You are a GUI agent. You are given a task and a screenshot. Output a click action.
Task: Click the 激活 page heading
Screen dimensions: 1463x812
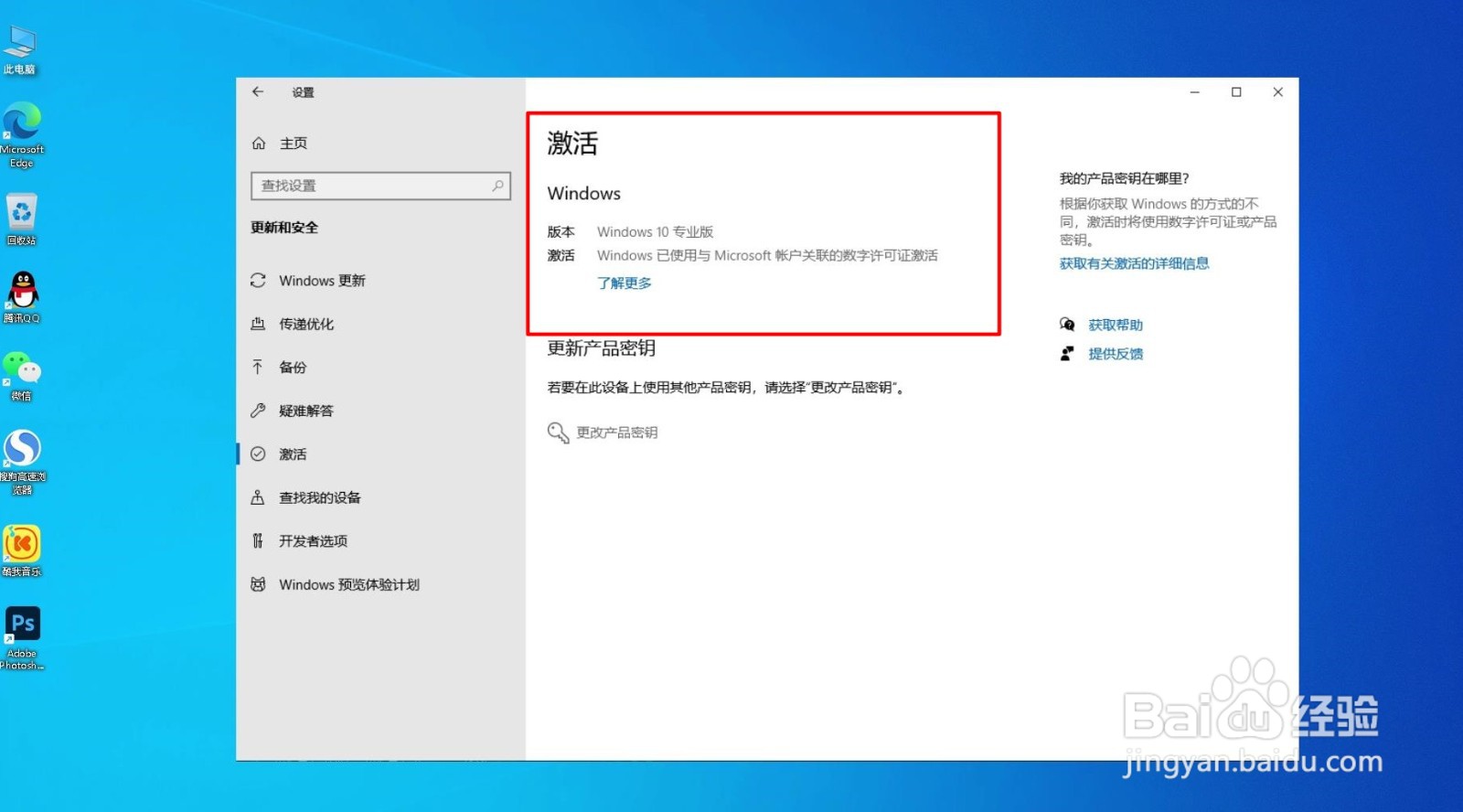pos(572,144)
